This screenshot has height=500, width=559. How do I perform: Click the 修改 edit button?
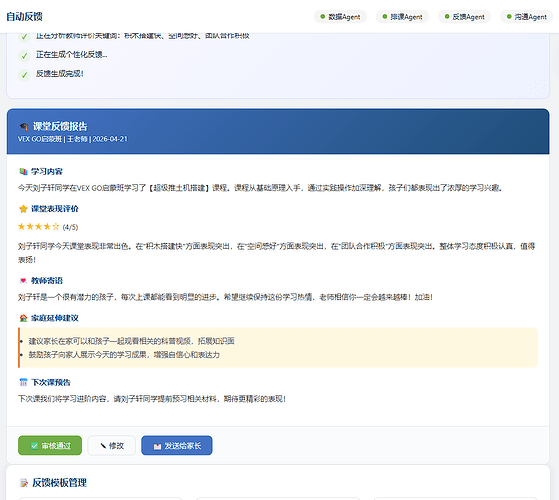(112, 445)
